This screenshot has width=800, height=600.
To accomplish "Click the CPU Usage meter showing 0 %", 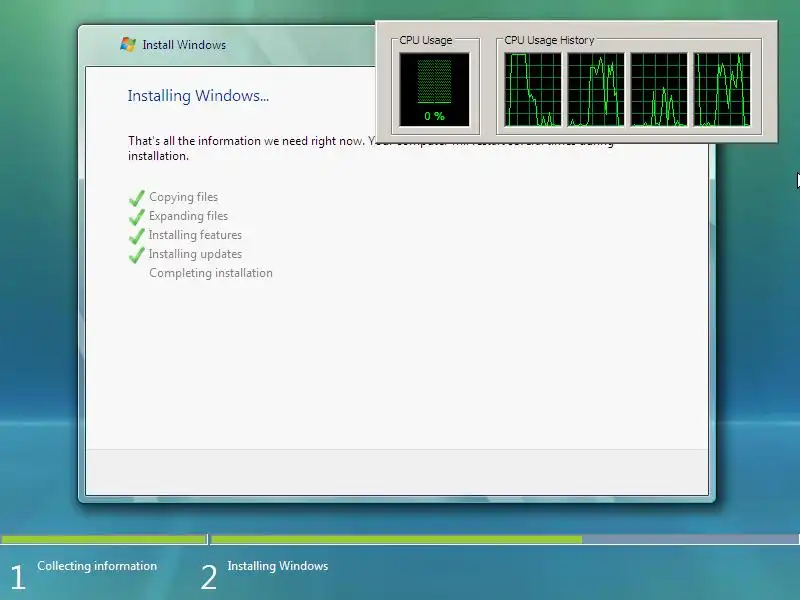I will click(x=434, y=89).
